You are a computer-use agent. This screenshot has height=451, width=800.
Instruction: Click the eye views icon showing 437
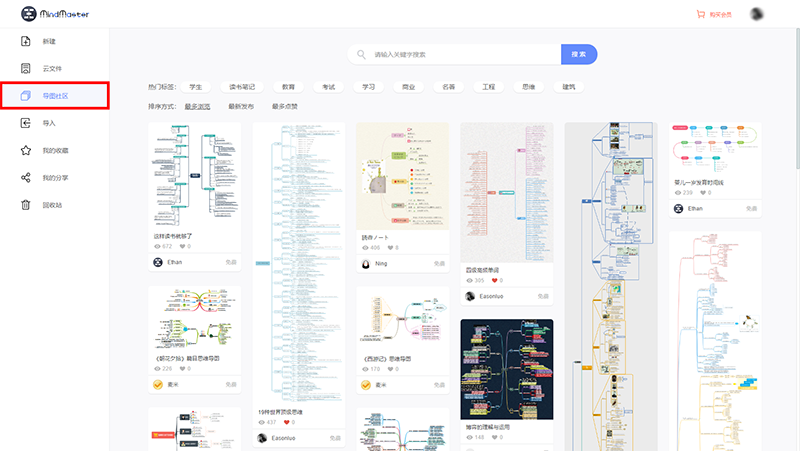(261, 422)
